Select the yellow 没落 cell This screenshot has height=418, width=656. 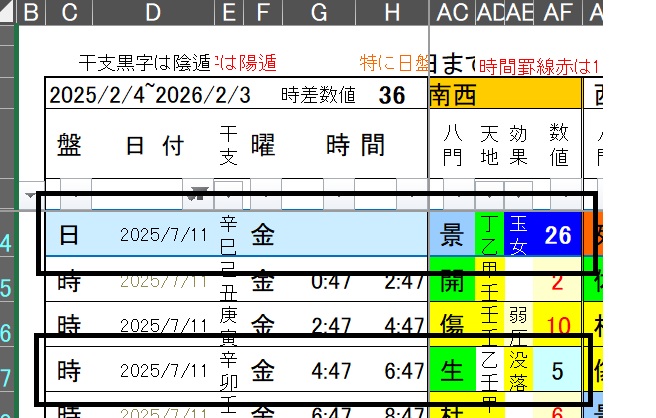[521, 371]
